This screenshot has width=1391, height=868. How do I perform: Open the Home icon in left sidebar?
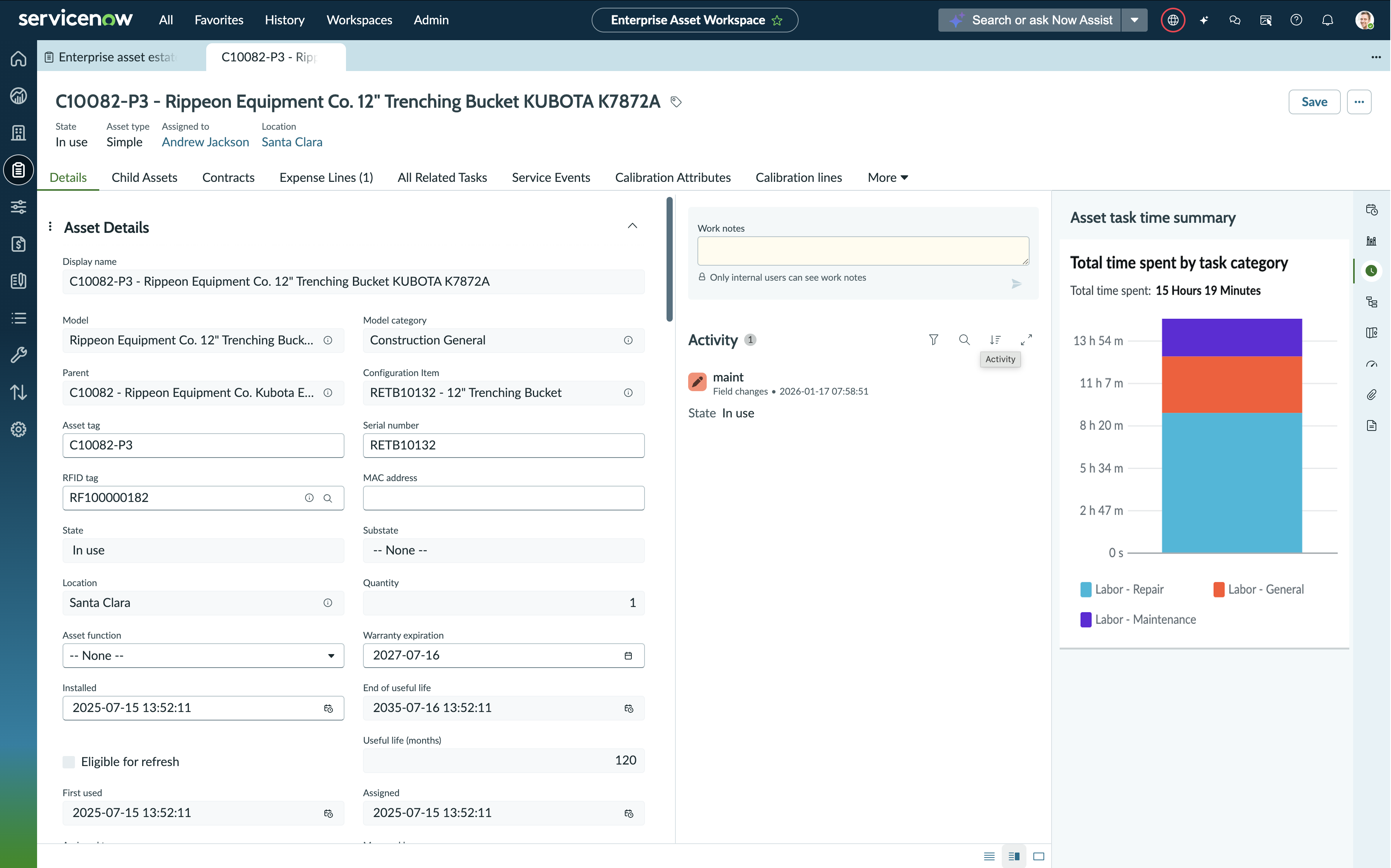point(19,59)
